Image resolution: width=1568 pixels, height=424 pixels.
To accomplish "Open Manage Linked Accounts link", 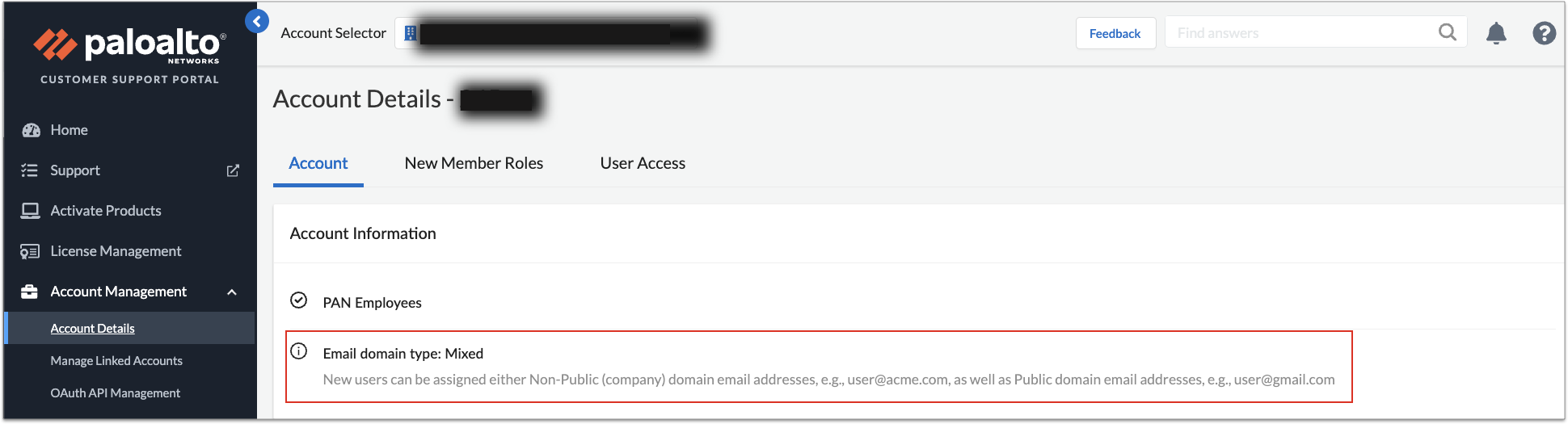I will tap(116, 361).
